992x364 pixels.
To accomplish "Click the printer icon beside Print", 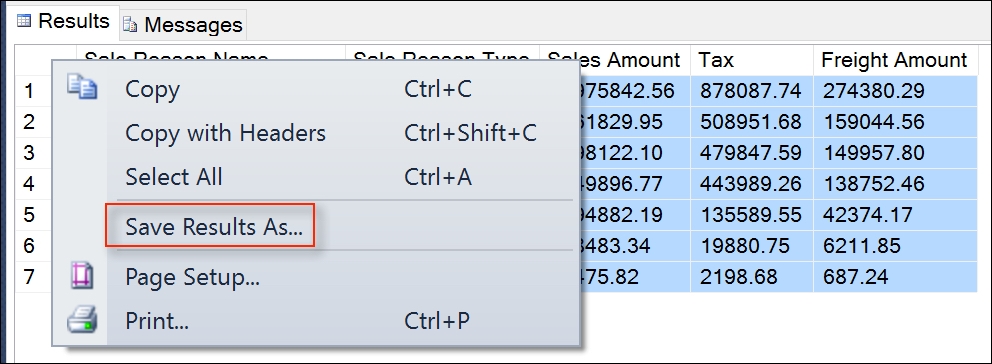I will (82, 320).
